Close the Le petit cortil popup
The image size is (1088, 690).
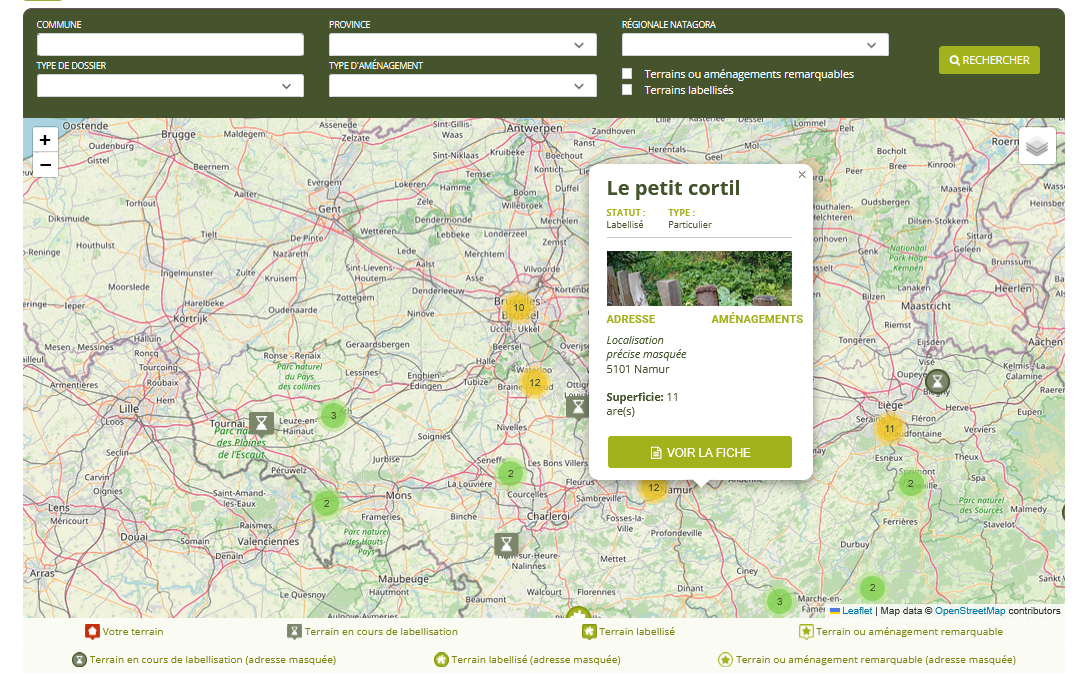pyautogui.click(x=801, y=175)
